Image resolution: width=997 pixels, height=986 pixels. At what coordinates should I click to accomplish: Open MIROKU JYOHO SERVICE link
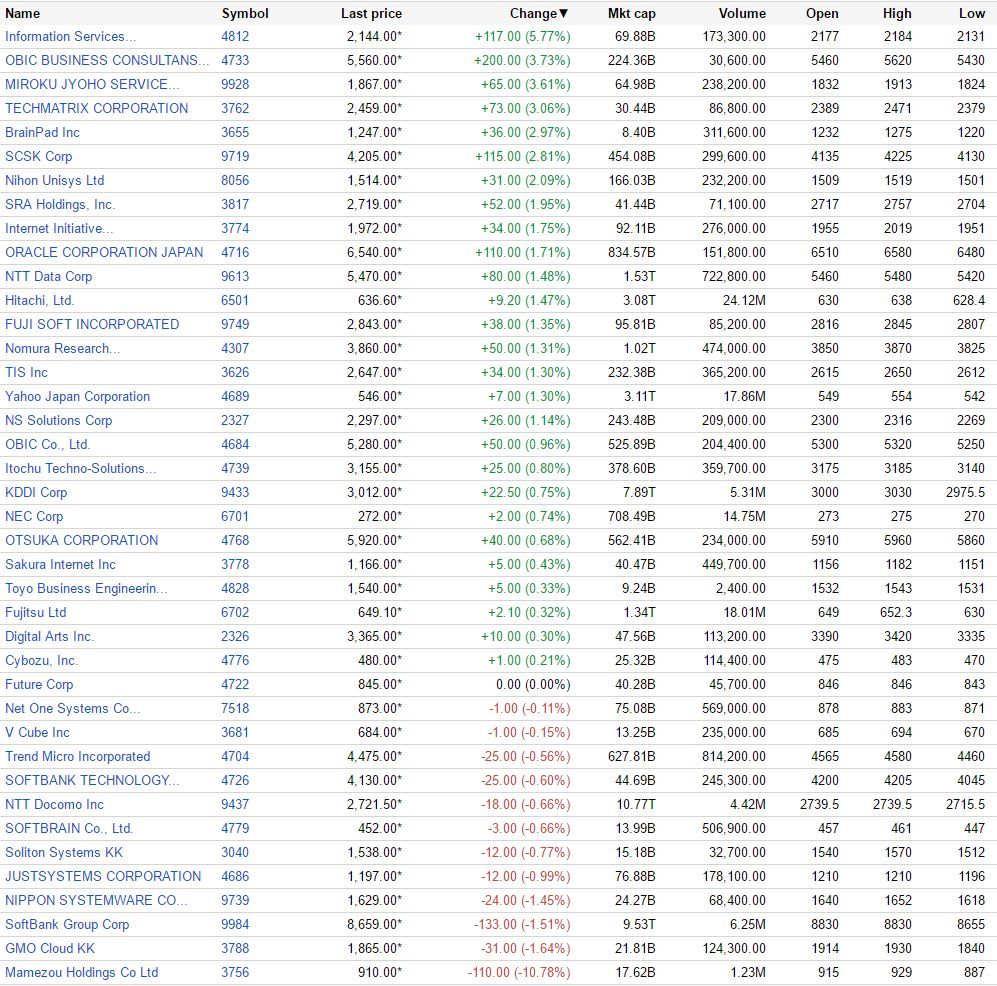(92, 85)
